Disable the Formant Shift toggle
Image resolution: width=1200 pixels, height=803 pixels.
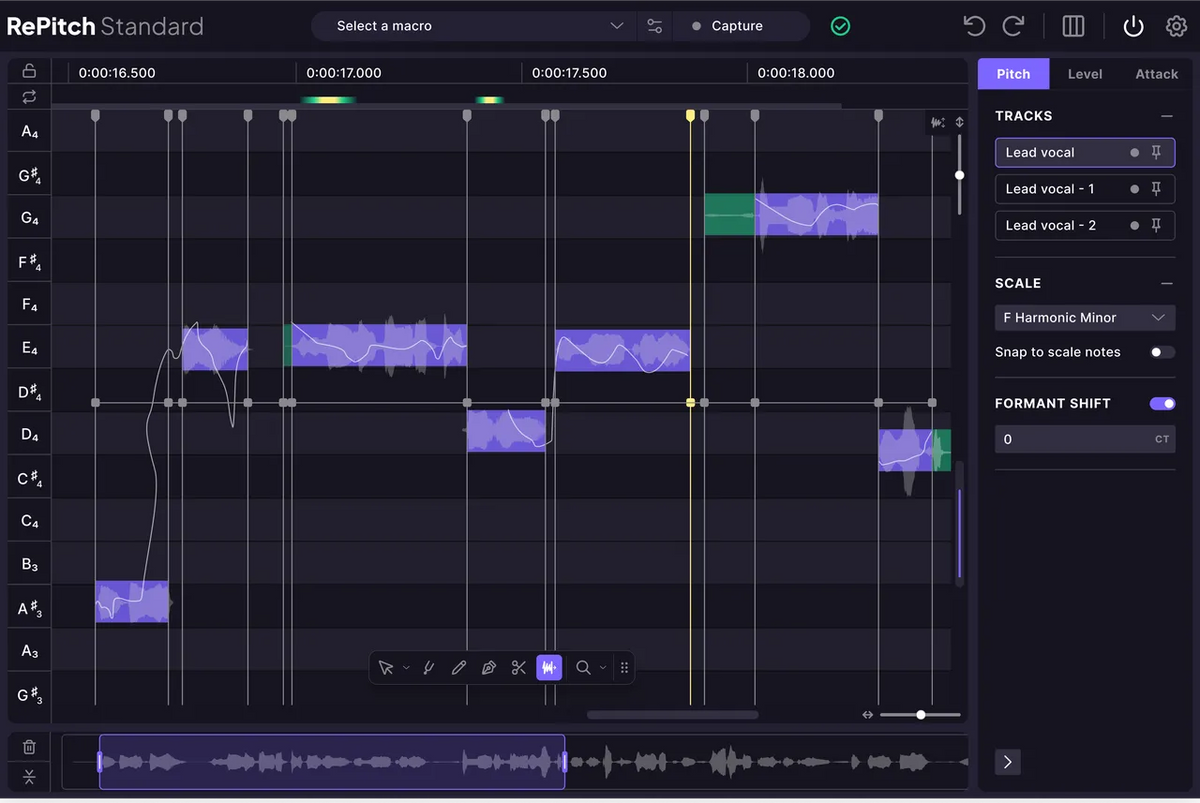click(1161, 403)
